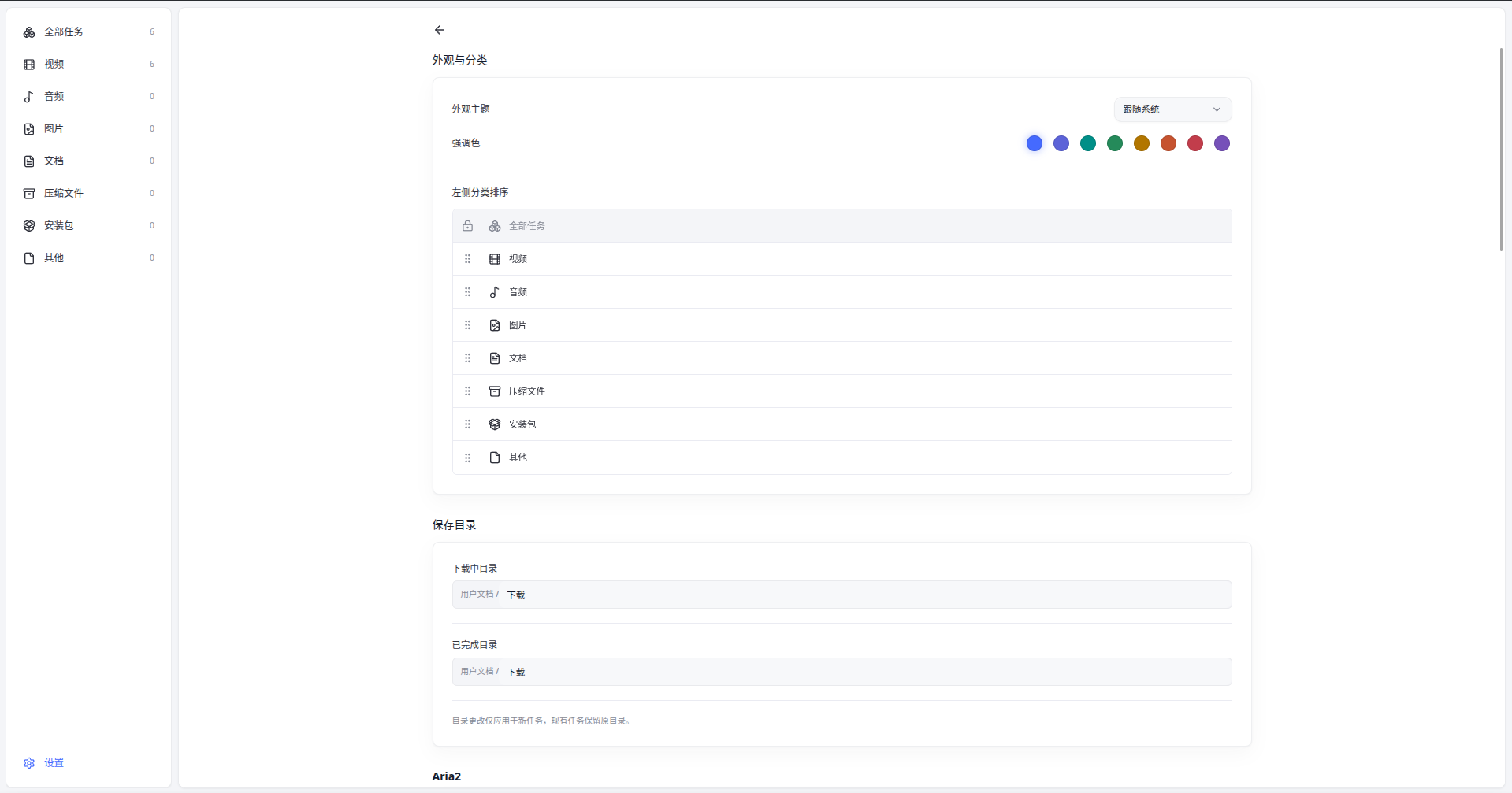Open 安装包 category in sidebar
The image size is (1512, 793).
(88, 226)
